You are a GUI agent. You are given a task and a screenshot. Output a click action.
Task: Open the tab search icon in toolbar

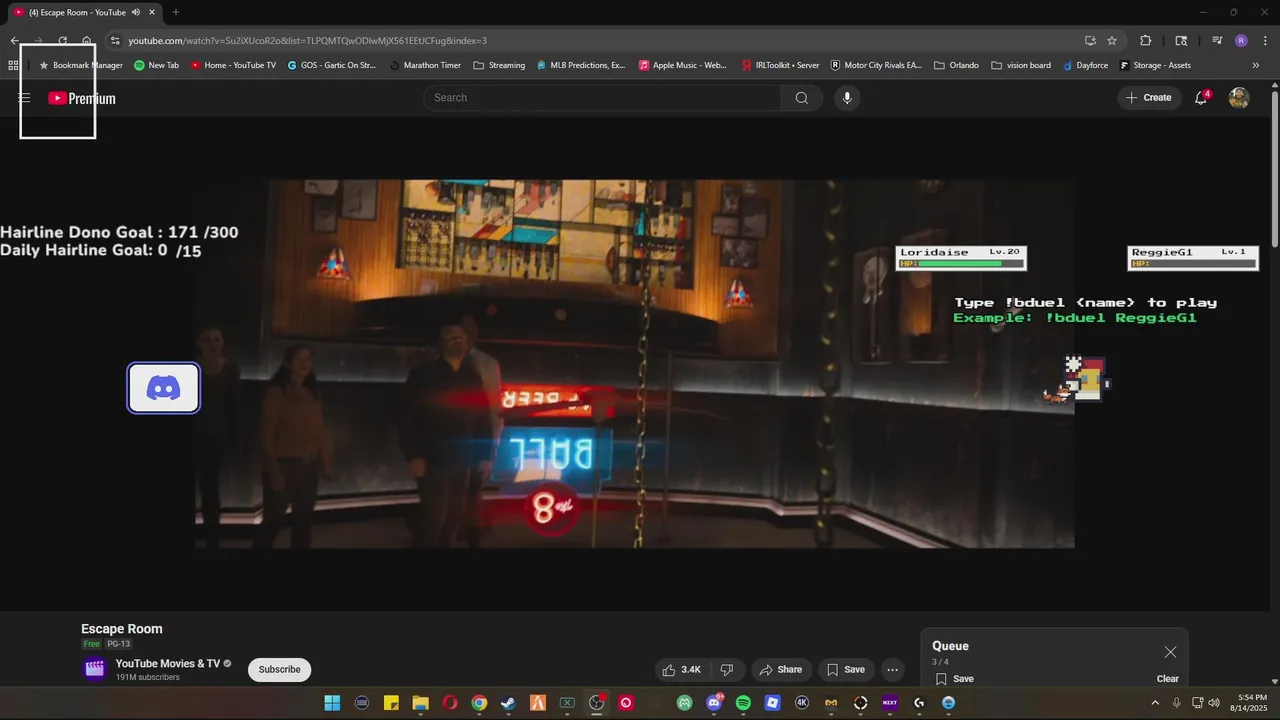click(x=1181, y=41)
